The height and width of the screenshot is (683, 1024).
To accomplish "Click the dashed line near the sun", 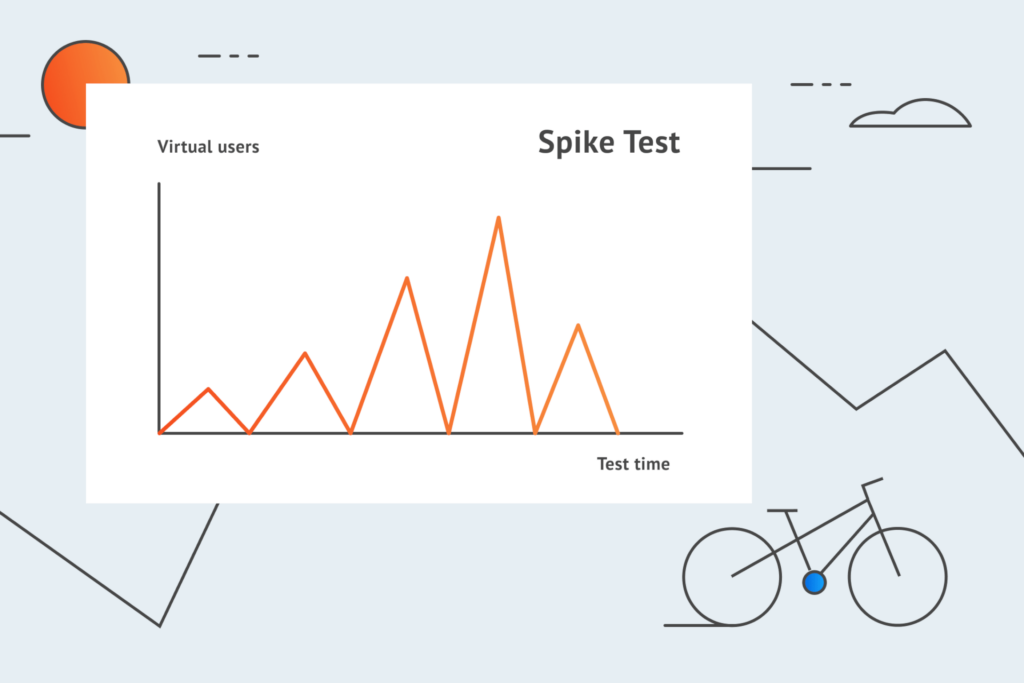I will coord(229,56).
